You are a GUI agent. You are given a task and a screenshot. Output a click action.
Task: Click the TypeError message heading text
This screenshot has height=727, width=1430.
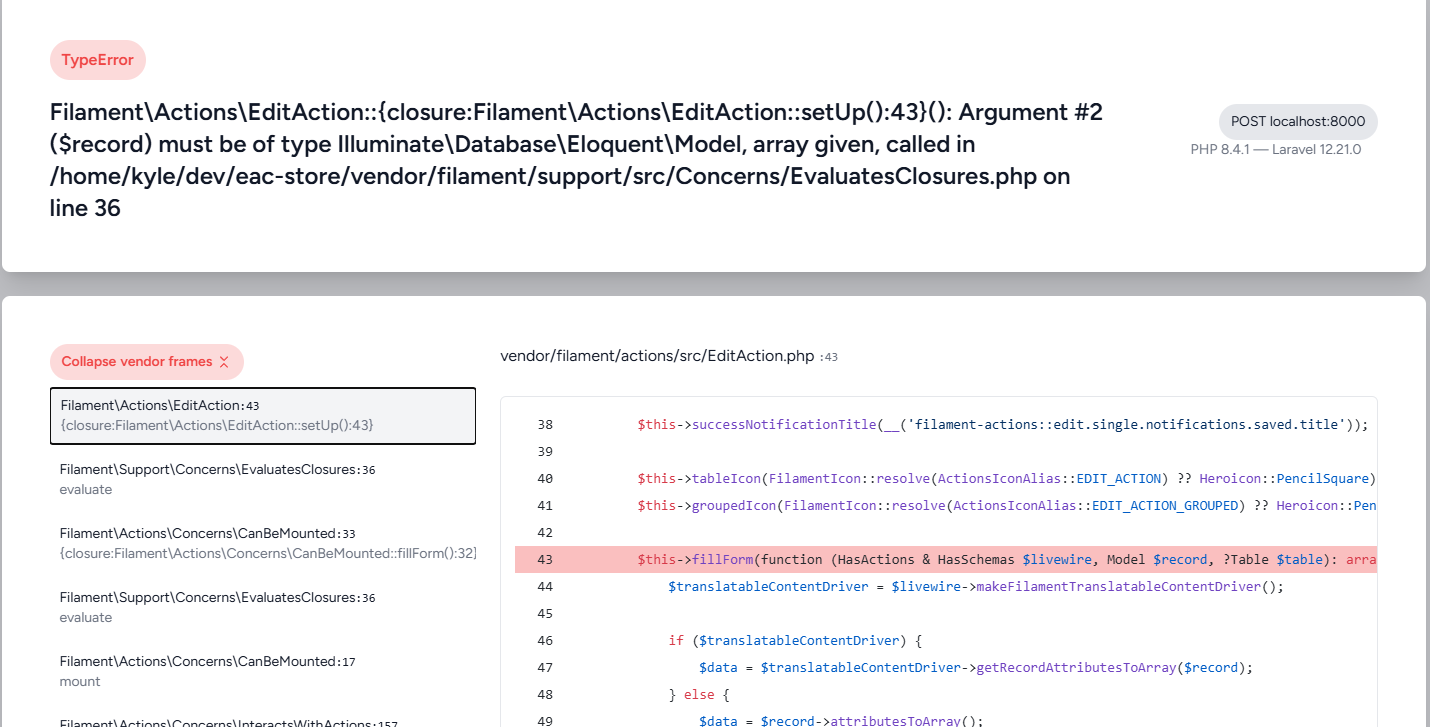pos(576,160)
